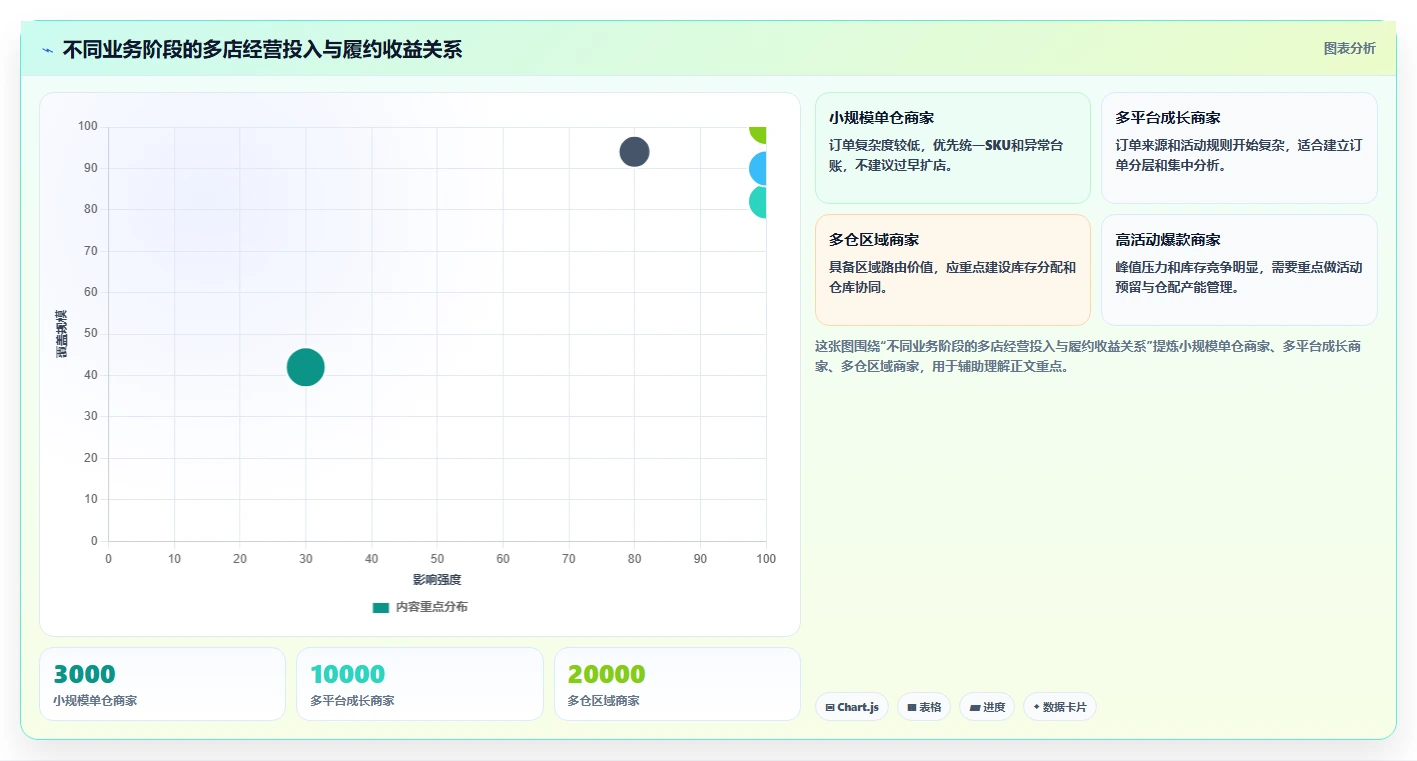Image resolution: width=1417 pixels, height=761 pixels.
Task: Click the 10000 stat card
Action: (x=420, y=684)
